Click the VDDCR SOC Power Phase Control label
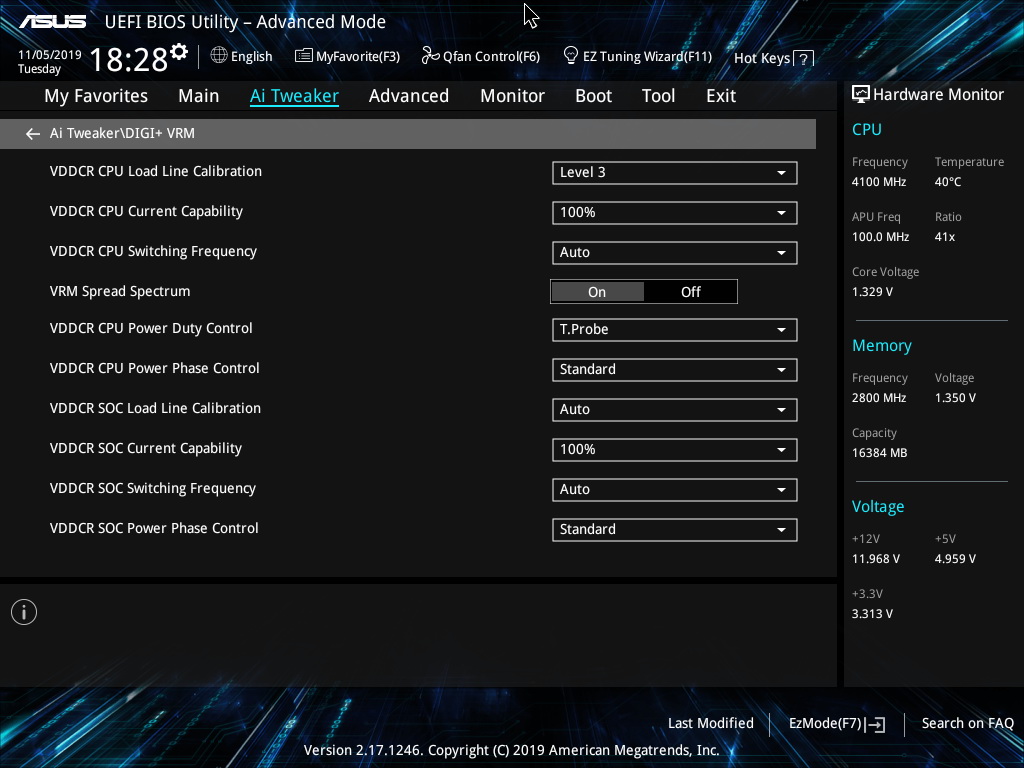The width and height of the screenshot is (1024, 768). tap(154, 528)
